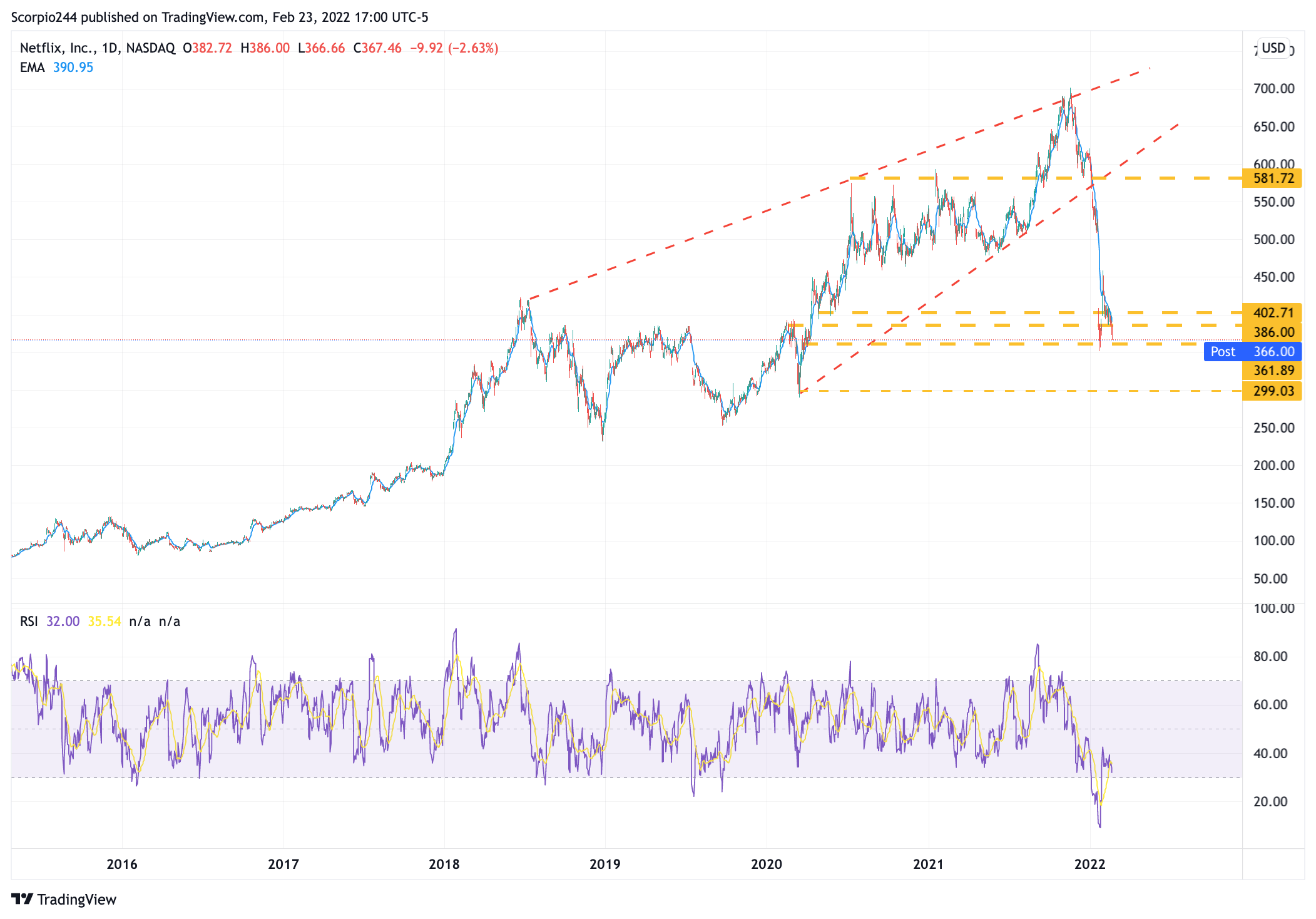The width and height of the screenshot is (1316, 919).
Task: Click the 2019 label on time axis
Action: 605,865
